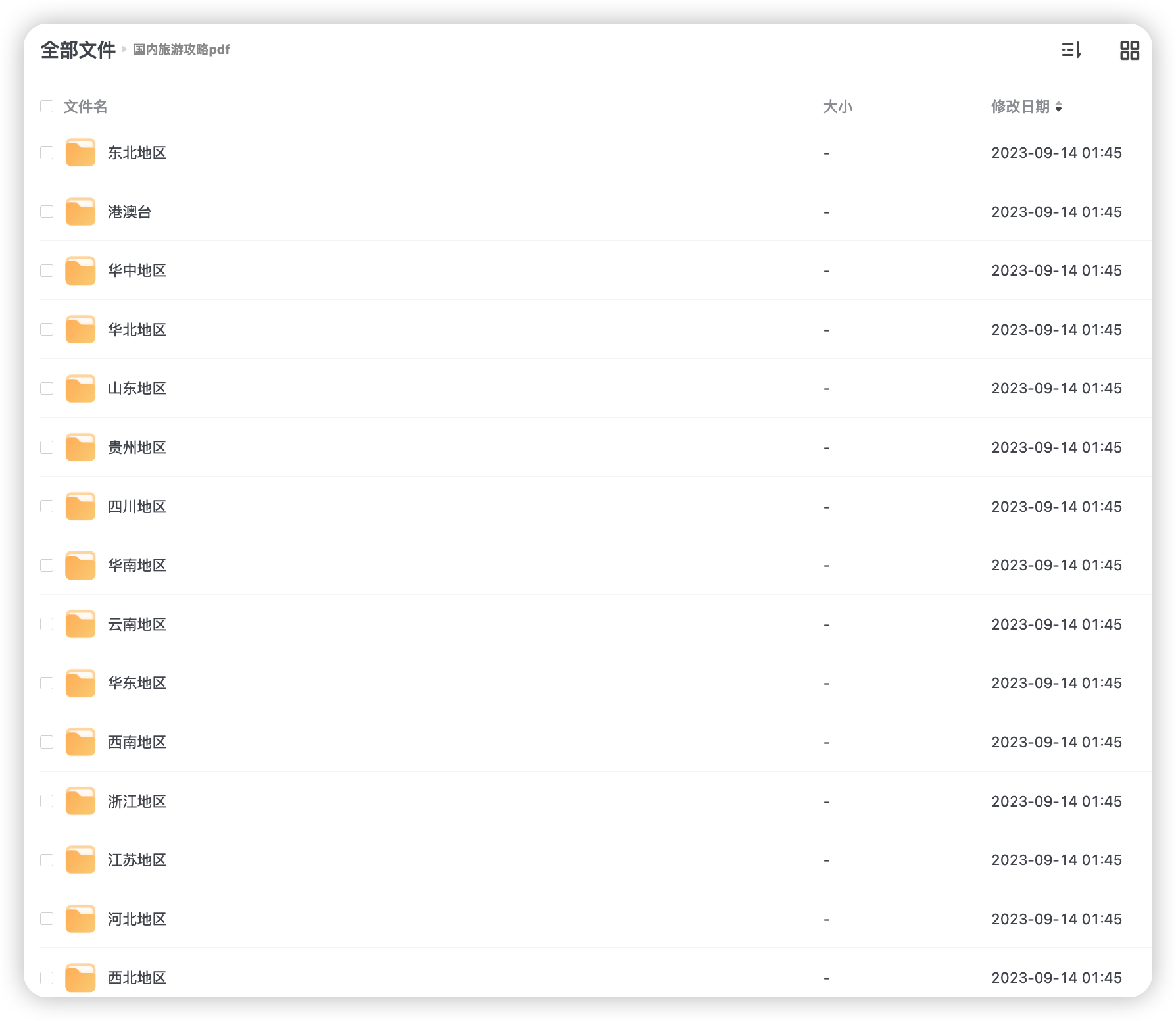The width and height of the screenshot is (1176, 1021).
Task: Open the 华东地区 folder name
Action: tap(137, 683)
